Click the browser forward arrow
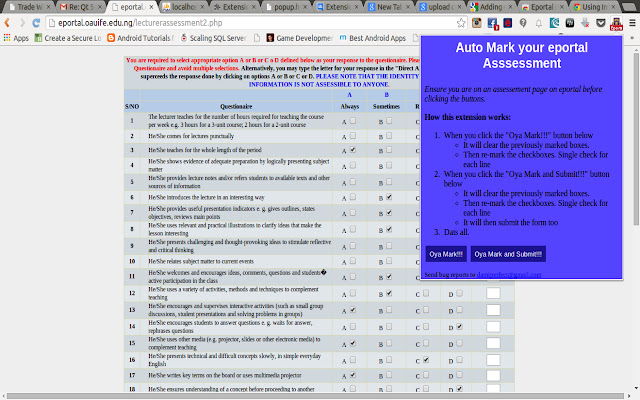The height and width of the screenshot is (400, 640). point(22,23)
